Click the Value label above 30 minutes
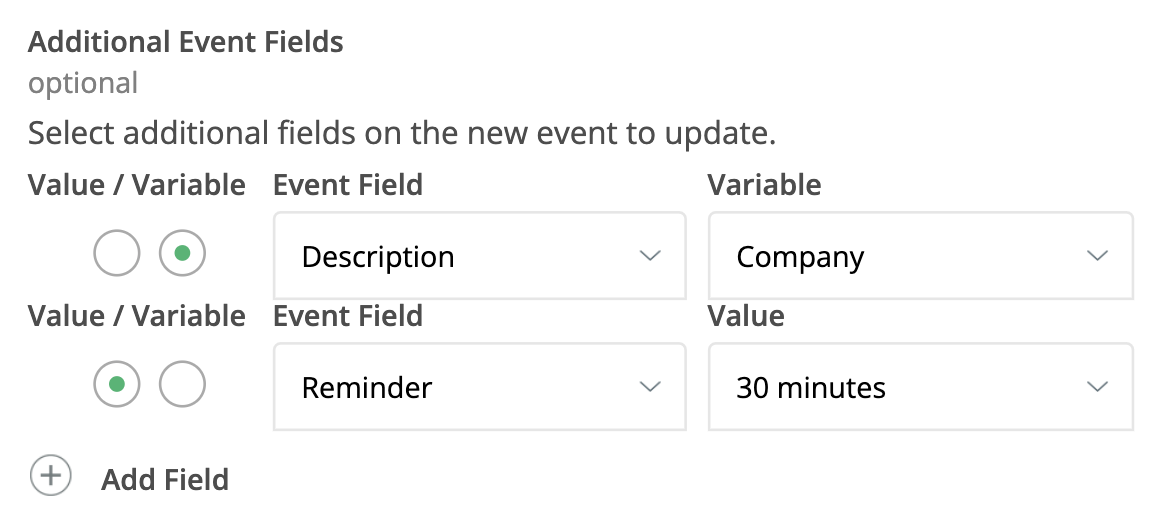The image size is (1170, 518). [x=746, y=316]
